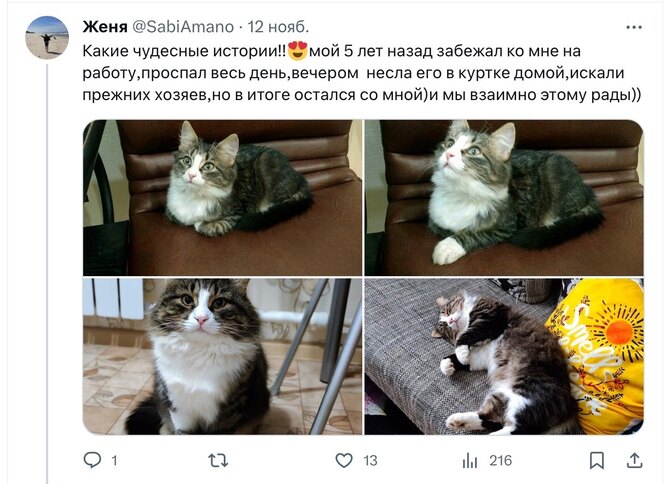
Task: Repost this tweet with retweet icon
Action: (218, 461)
